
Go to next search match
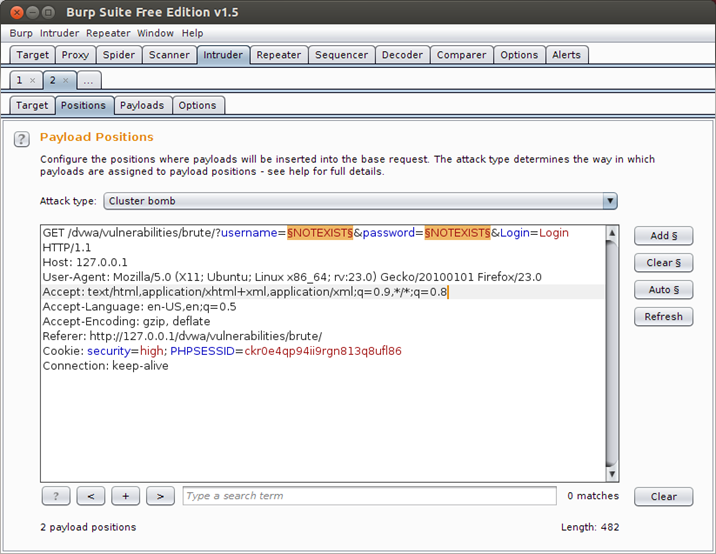click(x=160, y=496)
